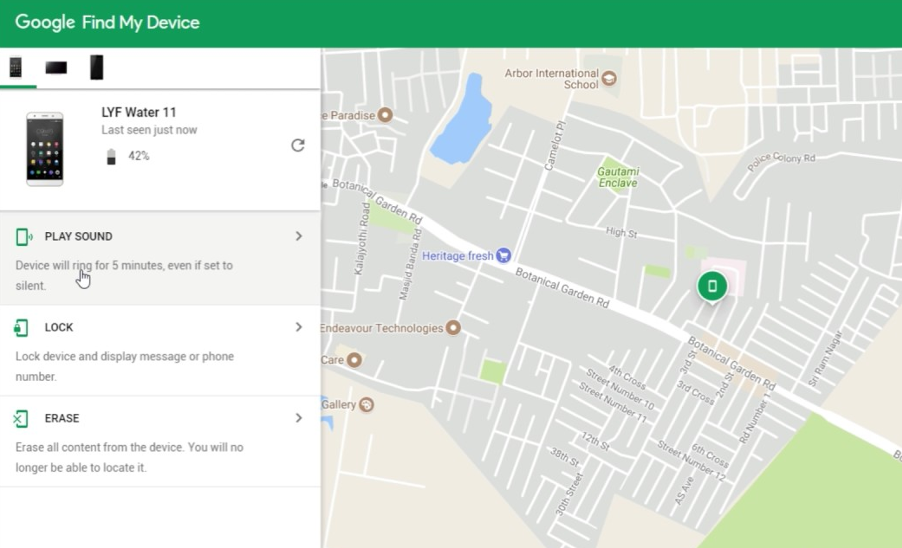
Task: Open the PLAY SOUND option
Action: [x=160, y=258]
